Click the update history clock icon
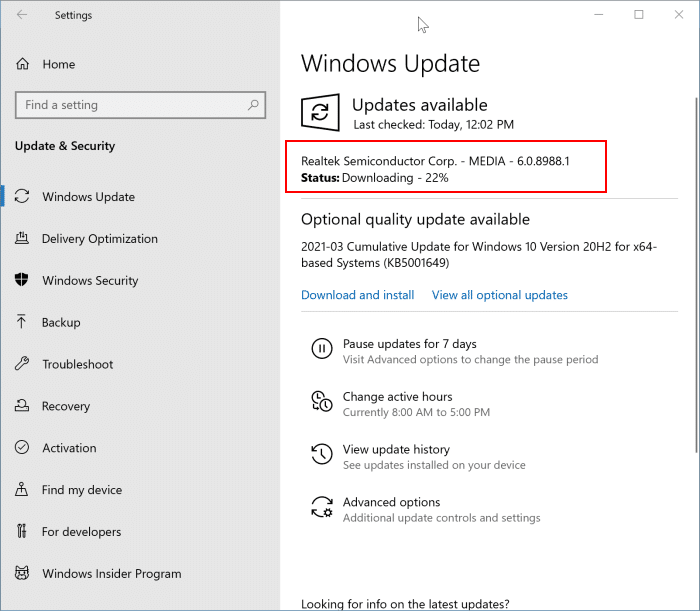700x611 pixels. (x=322, y=454)
